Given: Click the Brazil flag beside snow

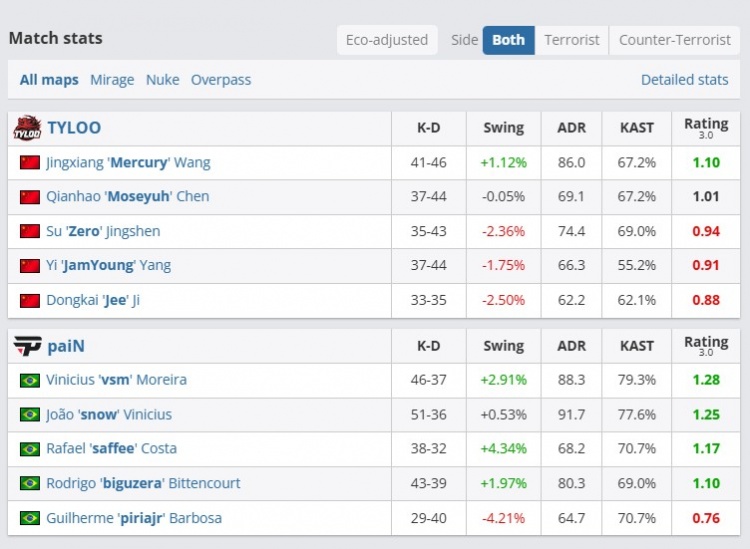Looking at the screenshot, I should pyautogui.click(x=30, y=415).
